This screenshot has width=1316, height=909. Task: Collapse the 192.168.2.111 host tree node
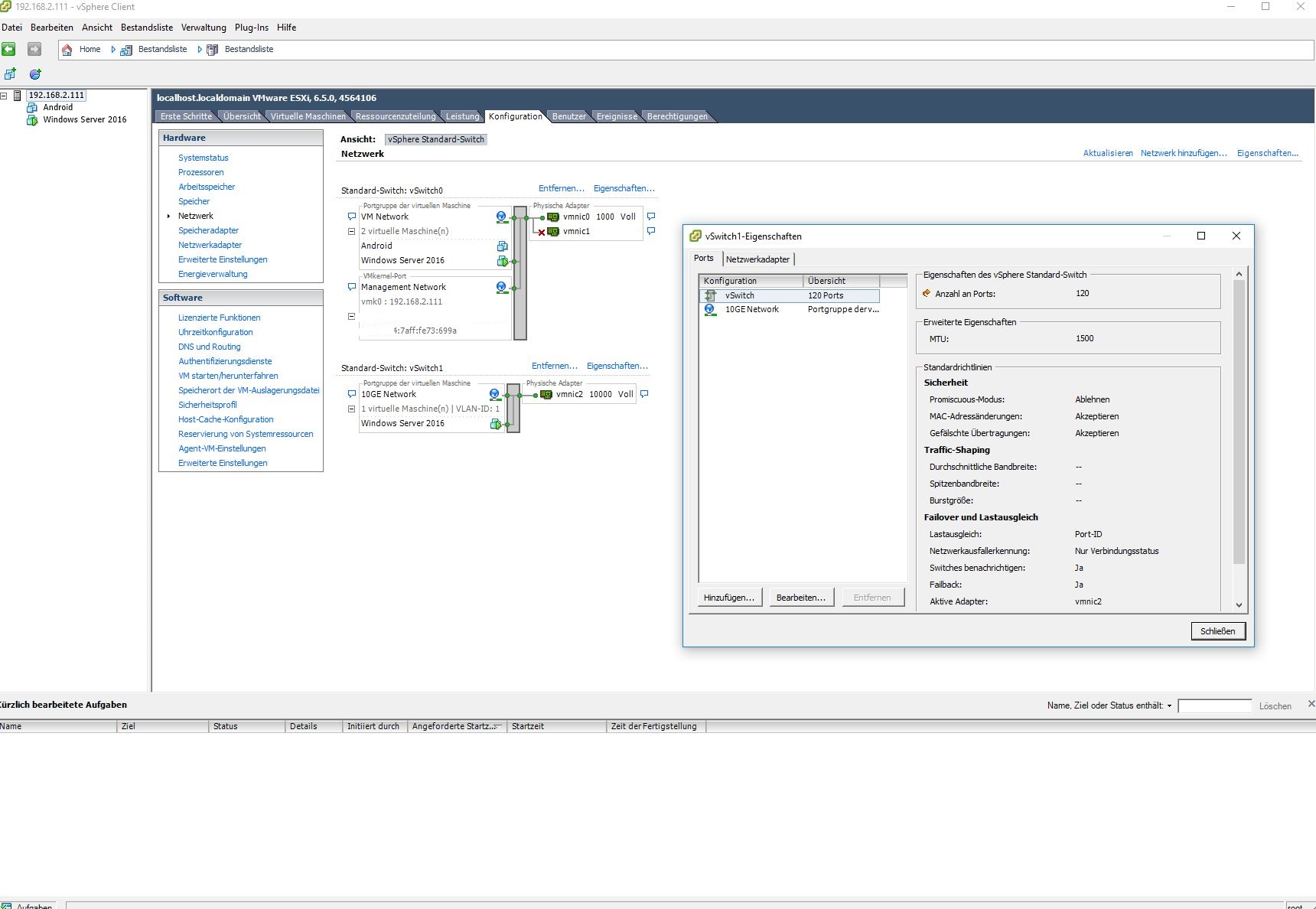[4, 96]
